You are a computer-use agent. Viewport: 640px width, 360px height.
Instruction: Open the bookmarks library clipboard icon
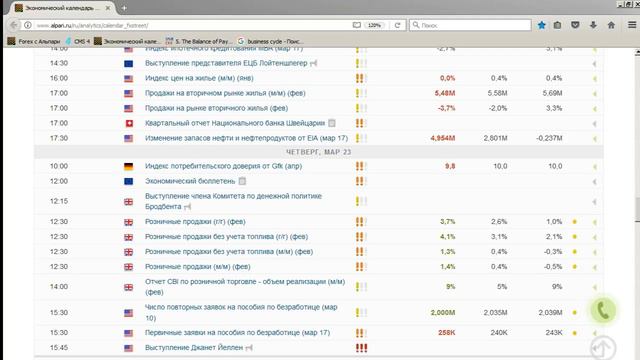coord(558,25)
